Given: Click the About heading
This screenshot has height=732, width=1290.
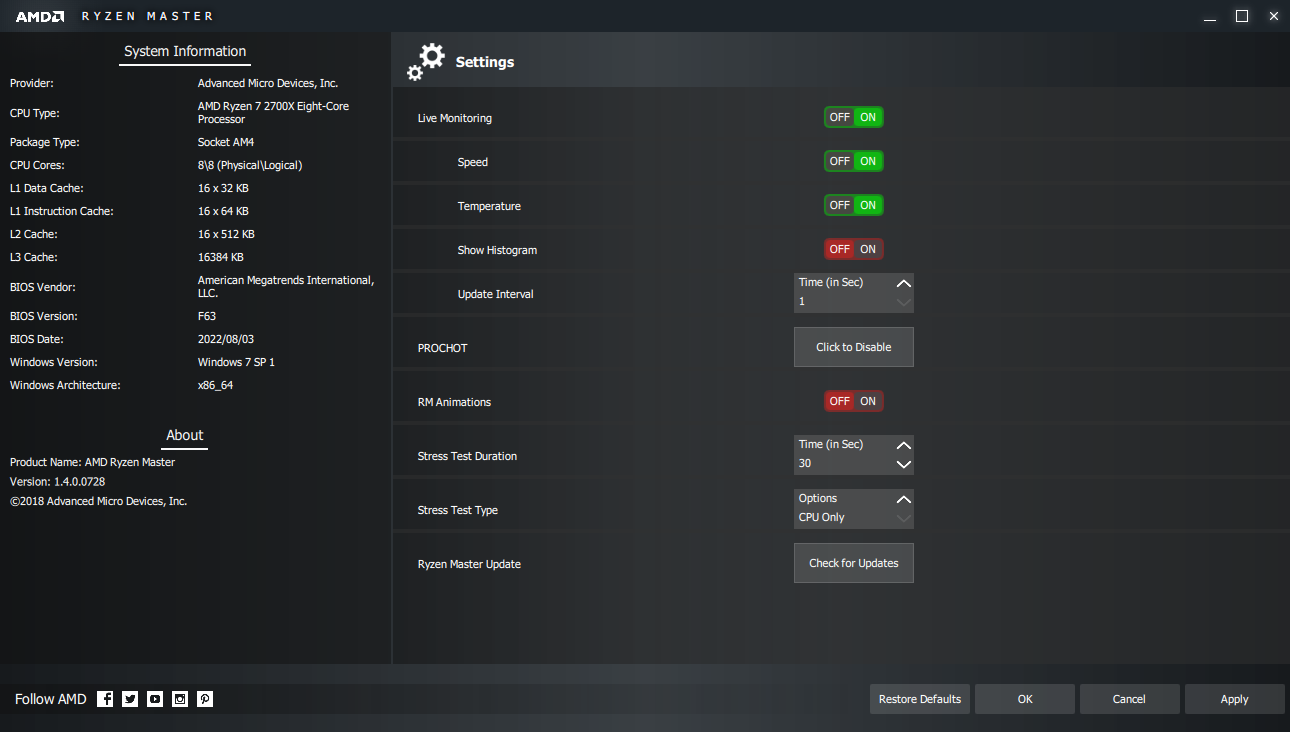Looking at the screenshot, I should [x=185, y=435].
